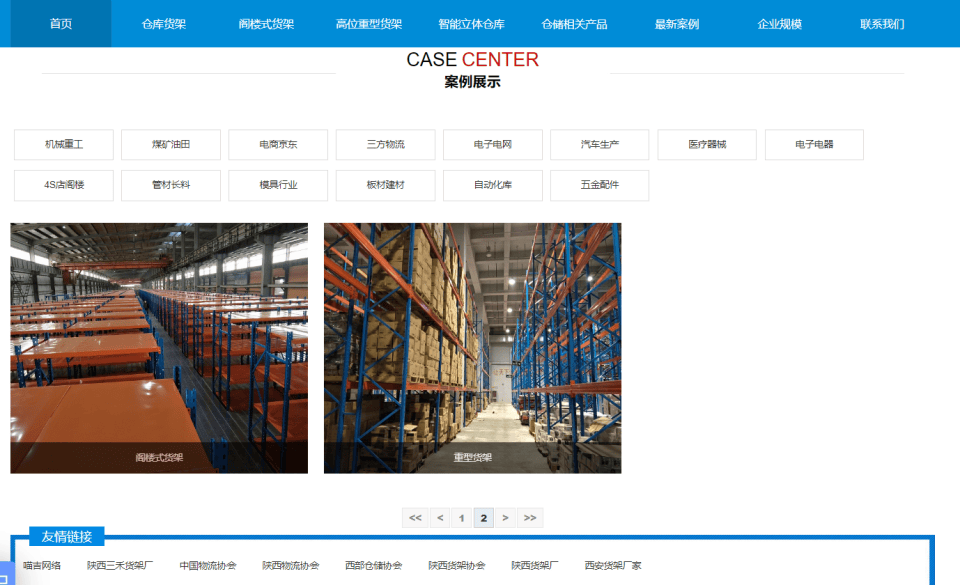Select 五金配件 case category
This screenshot has width=960, height=585.
pyautogui.click(x=600, y=185)
